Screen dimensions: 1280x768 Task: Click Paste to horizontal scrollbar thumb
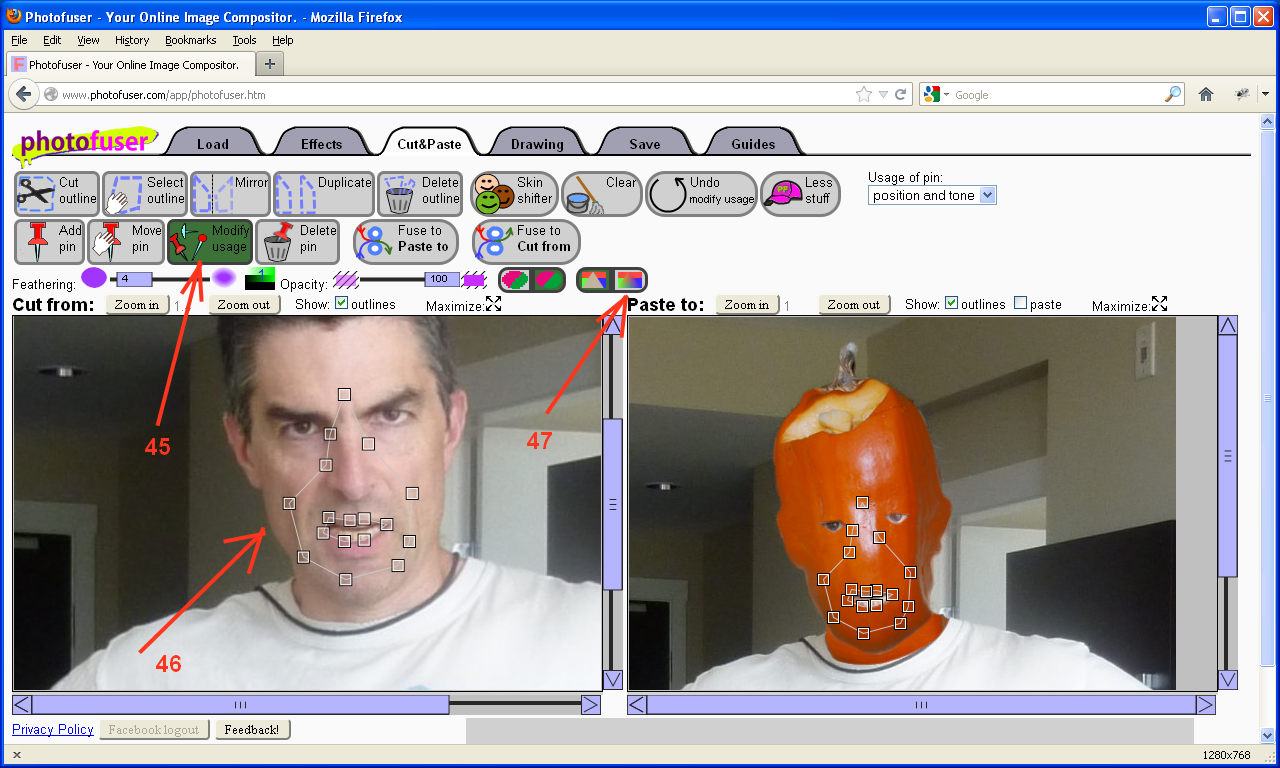921,704
